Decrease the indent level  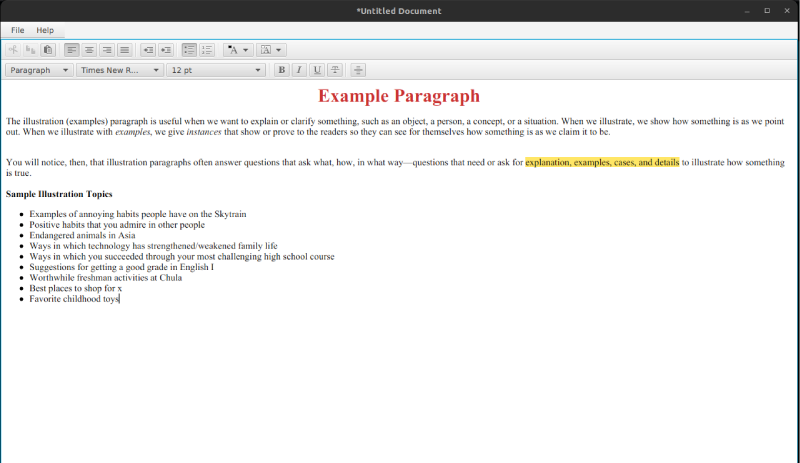click(x=148, y=49)
